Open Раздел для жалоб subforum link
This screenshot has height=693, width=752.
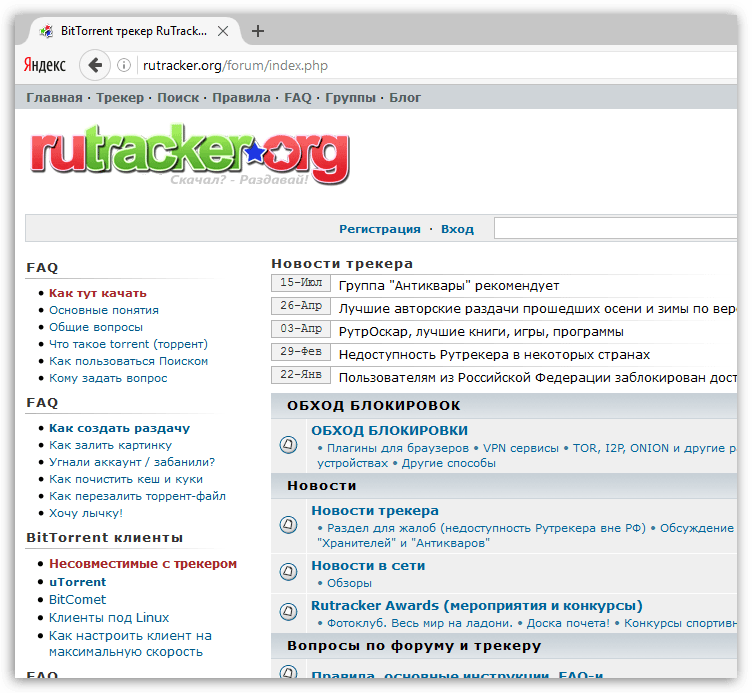486,528
